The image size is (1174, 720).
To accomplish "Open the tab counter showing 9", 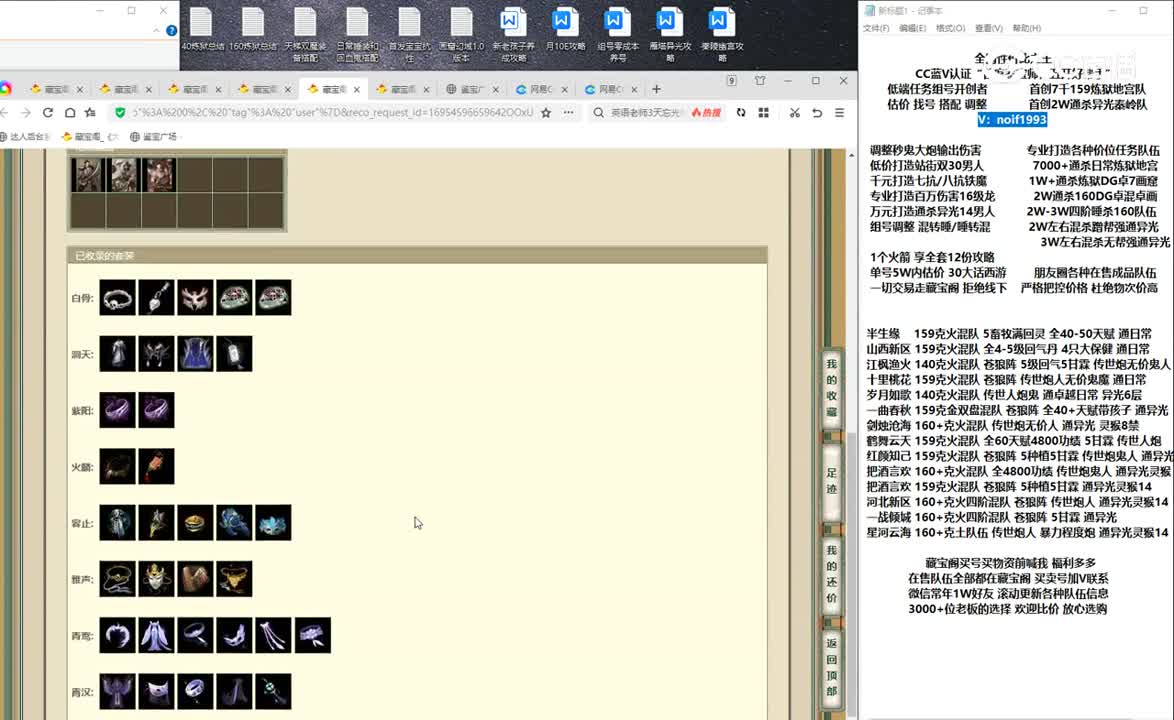I will click(x=732, y=81).
